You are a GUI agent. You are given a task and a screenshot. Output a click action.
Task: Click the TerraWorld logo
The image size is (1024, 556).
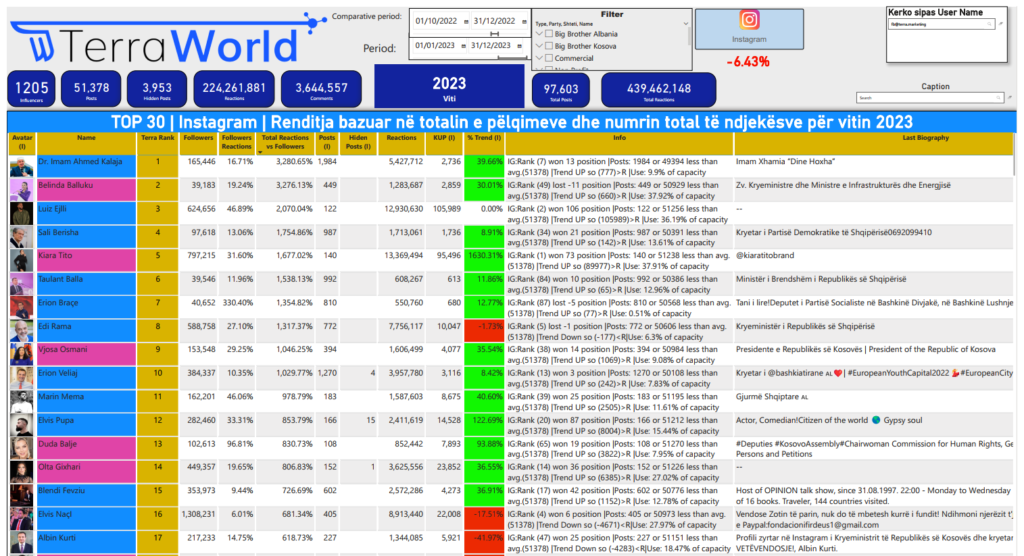click(167, 40)
